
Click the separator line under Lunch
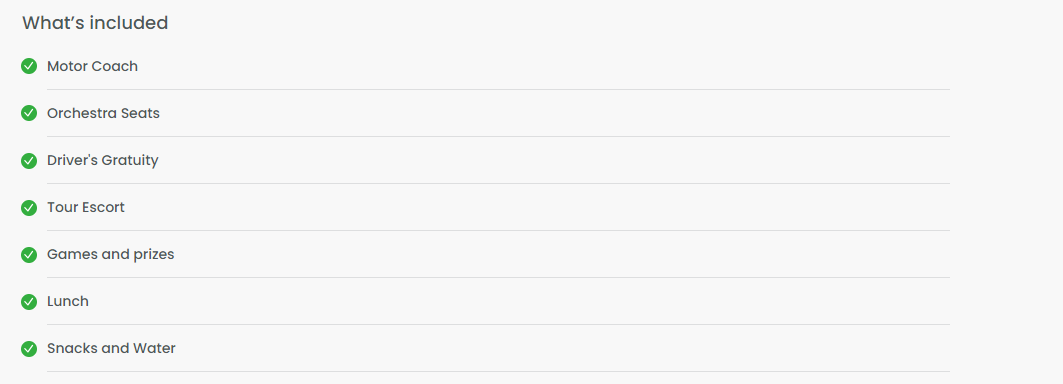(x=498, y=324)
